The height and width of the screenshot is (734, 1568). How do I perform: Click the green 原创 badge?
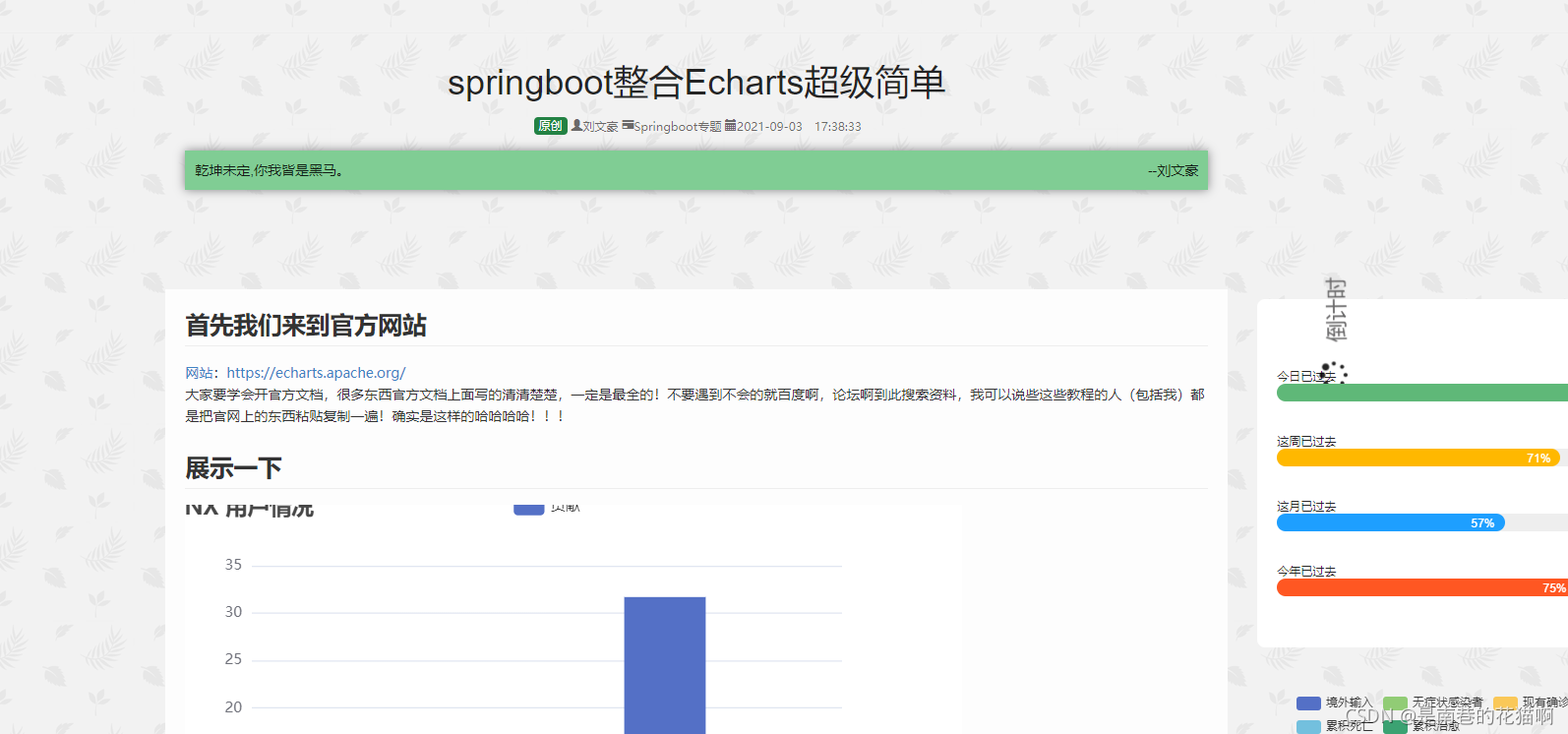[x=550, y=126]
